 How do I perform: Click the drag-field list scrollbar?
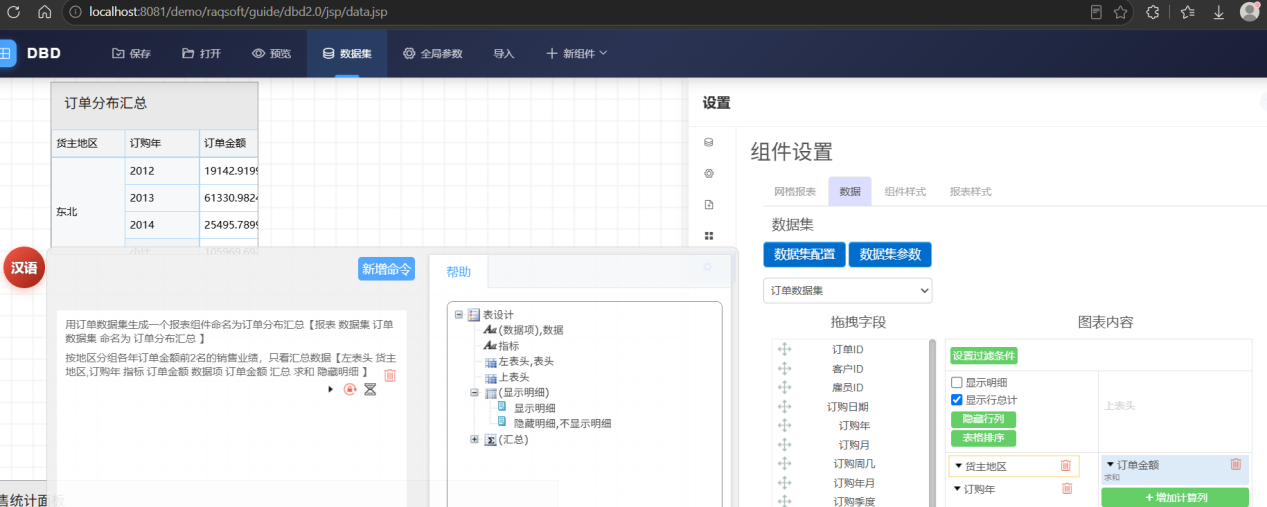pyautogui.click(x=933, y=422)
